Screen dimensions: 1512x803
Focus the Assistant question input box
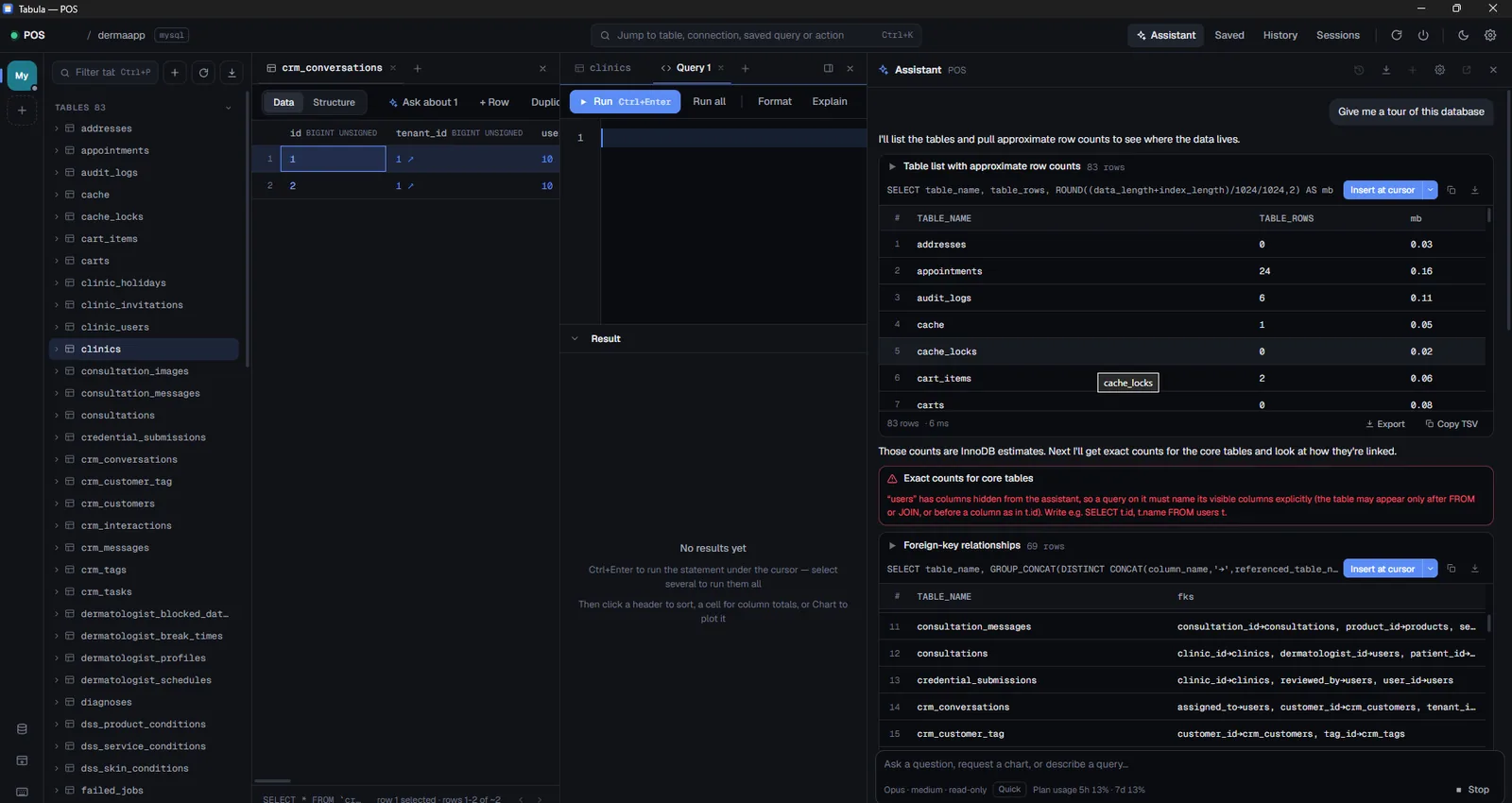(x=1188, y=764)
